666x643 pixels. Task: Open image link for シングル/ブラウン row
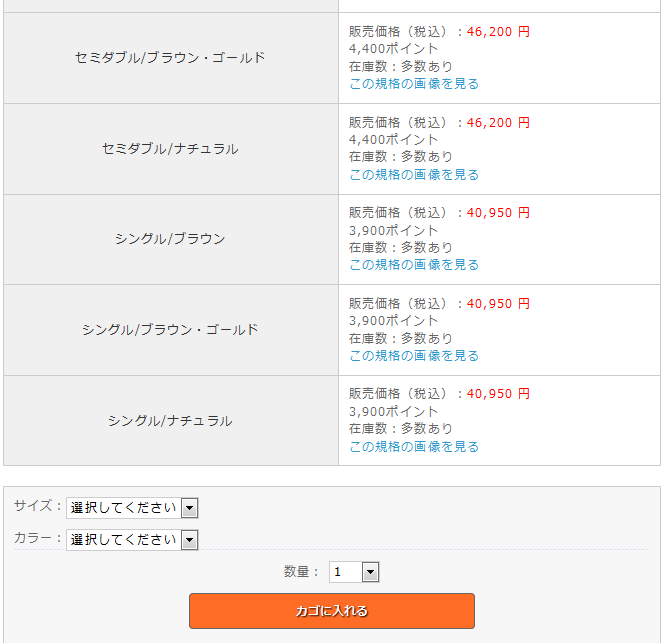click(414, 265)
